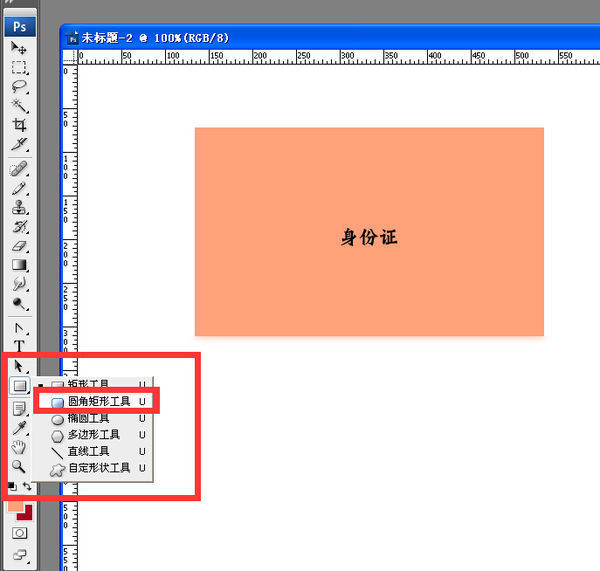Select the Hand tool
Viewport: 600px width, 571px height.
pos(19,447)
